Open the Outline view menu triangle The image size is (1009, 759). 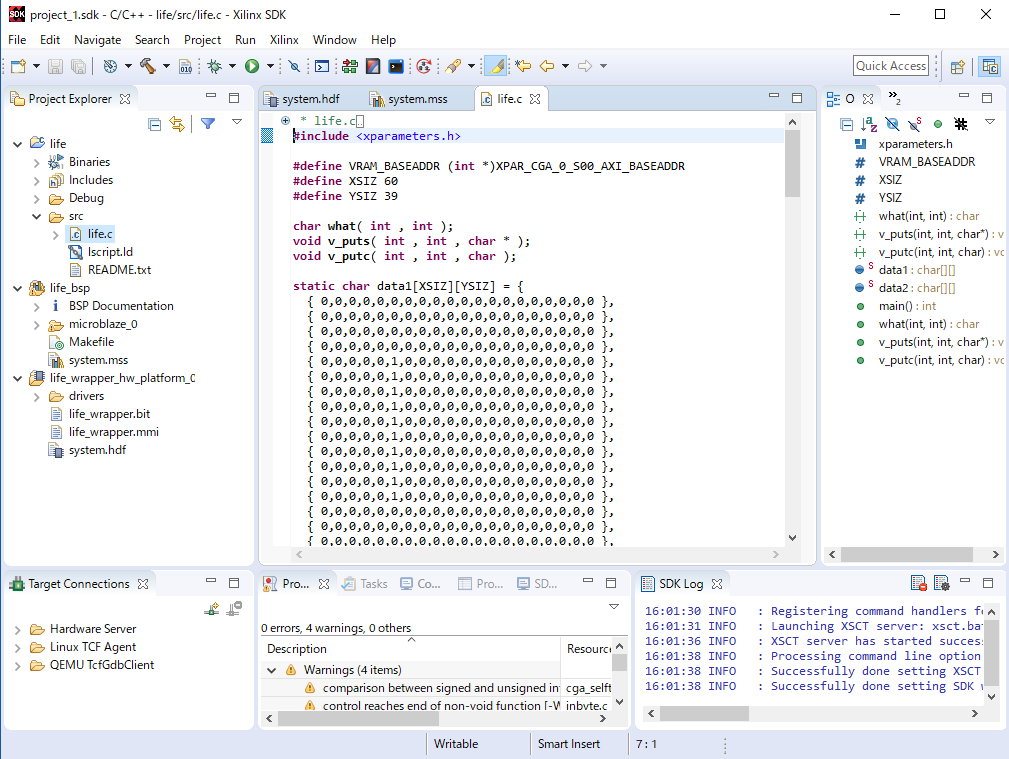point(990,122)
